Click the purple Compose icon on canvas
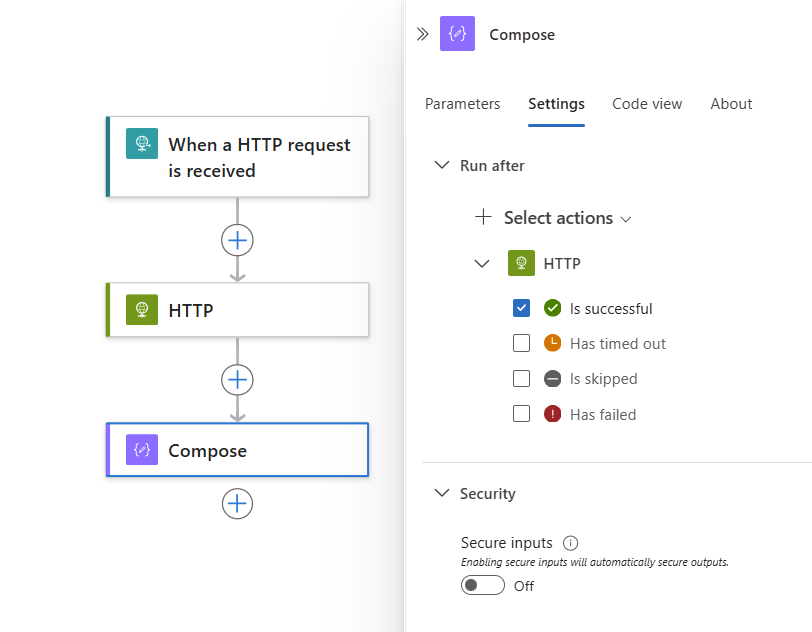The image size is (812, 632). [x=142, y=450]
